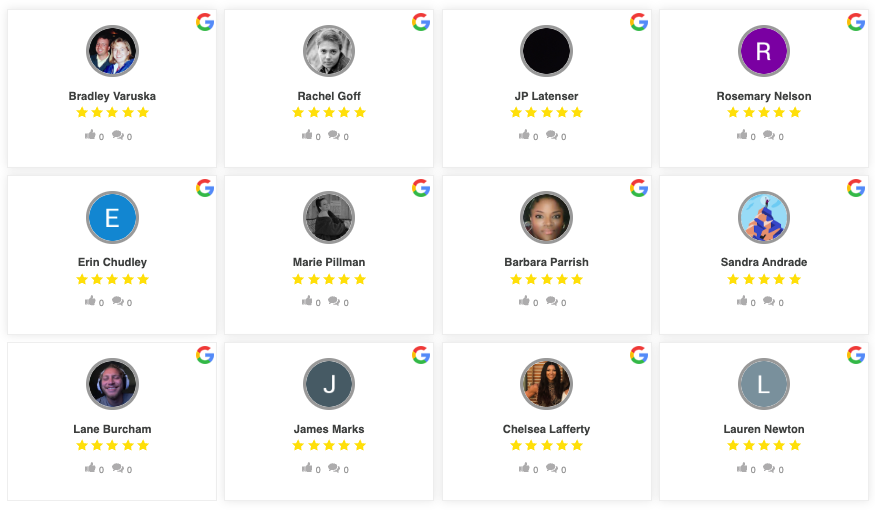This screenshot has width=875, height=511.
Task: Click the thumbs-up icon under Rachel Goff
Action: 308,135
